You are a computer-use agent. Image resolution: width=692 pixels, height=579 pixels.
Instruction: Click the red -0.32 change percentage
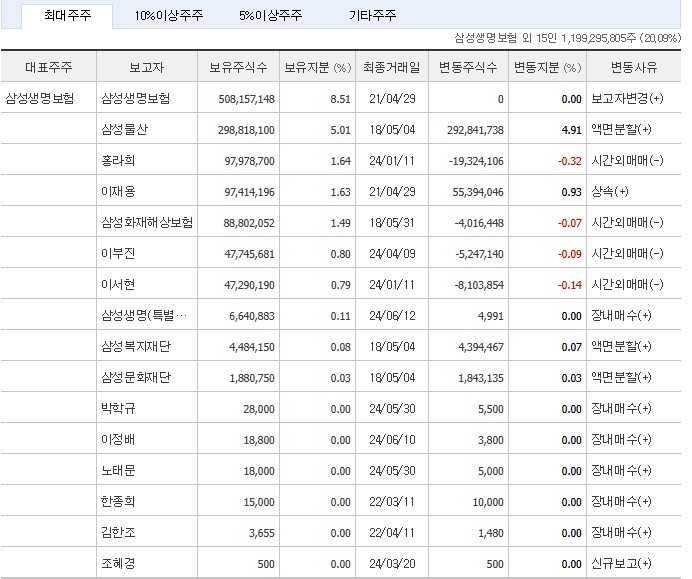[570, 161]
